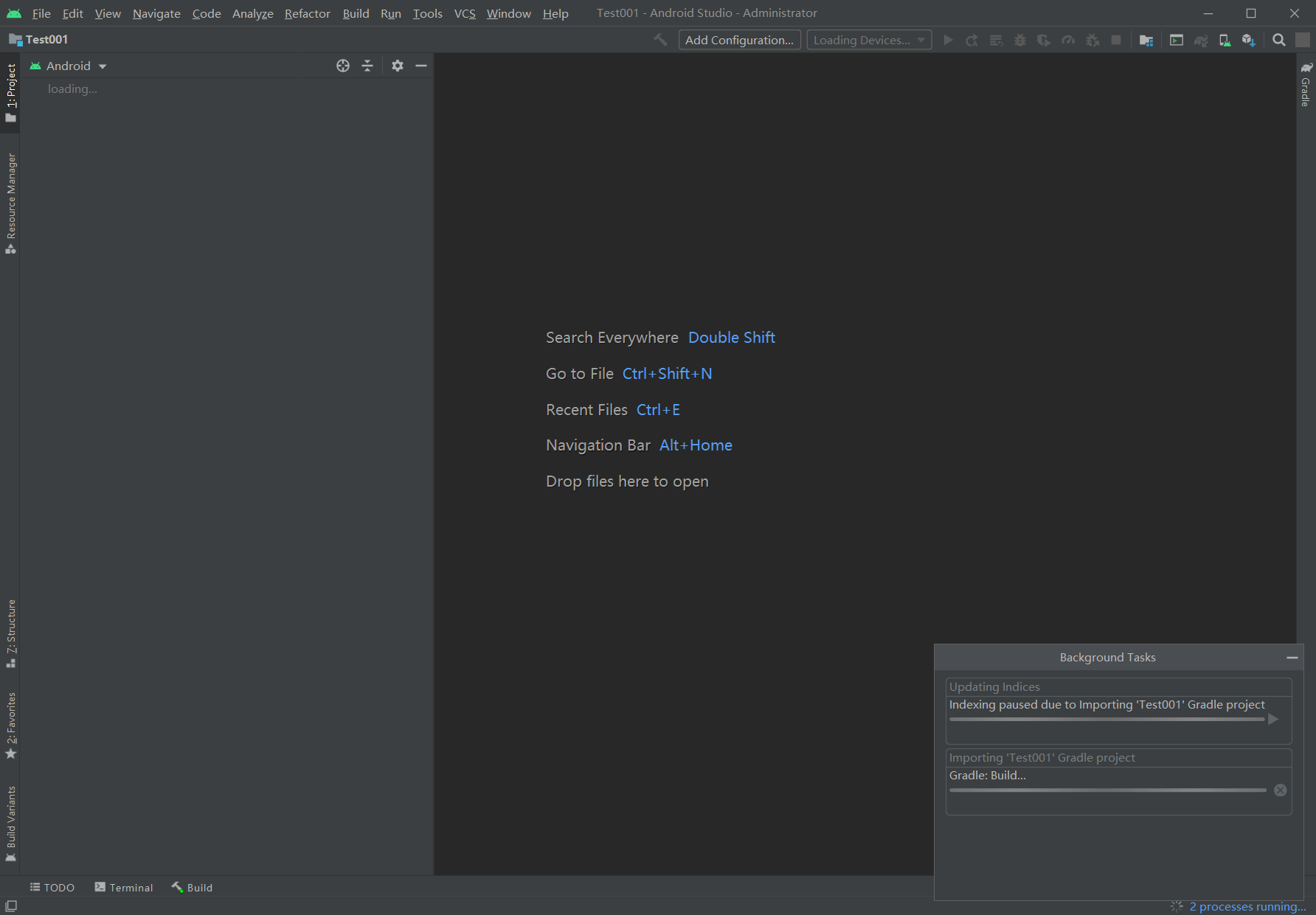Click the Background Tasks popup title

pos(1107,658)
